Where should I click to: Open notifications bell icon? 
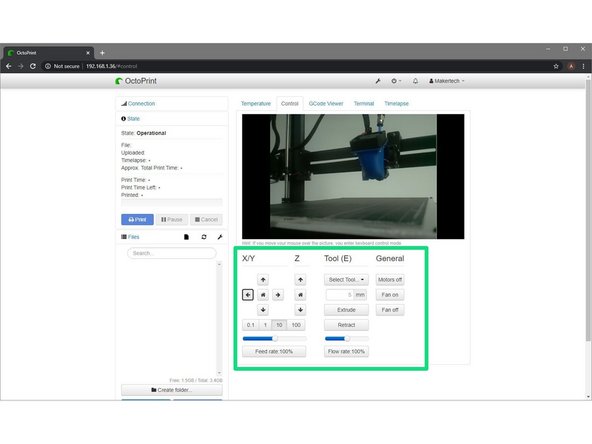pos(415,81)
